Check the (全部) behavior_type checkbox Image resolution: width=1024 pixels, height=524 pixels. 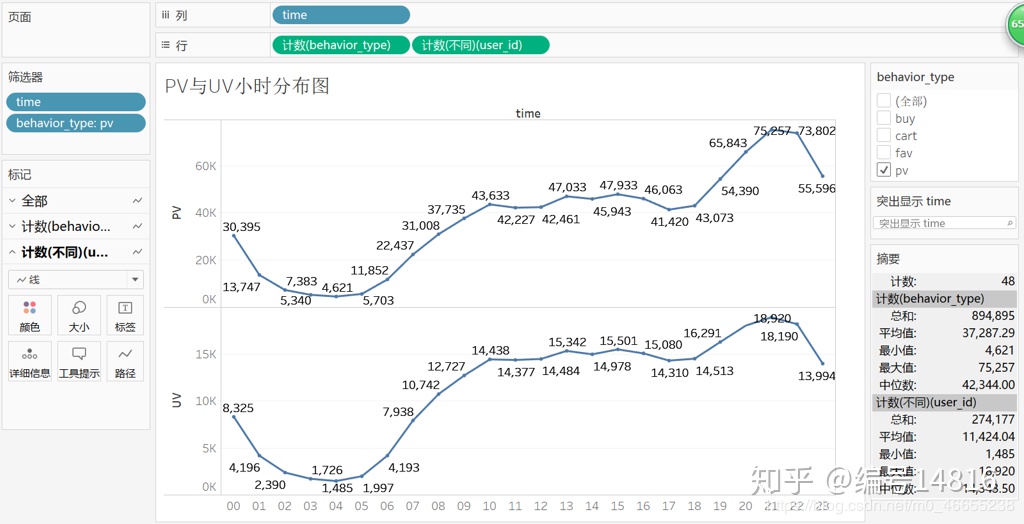pyautogui.click(x=884, y=101)
